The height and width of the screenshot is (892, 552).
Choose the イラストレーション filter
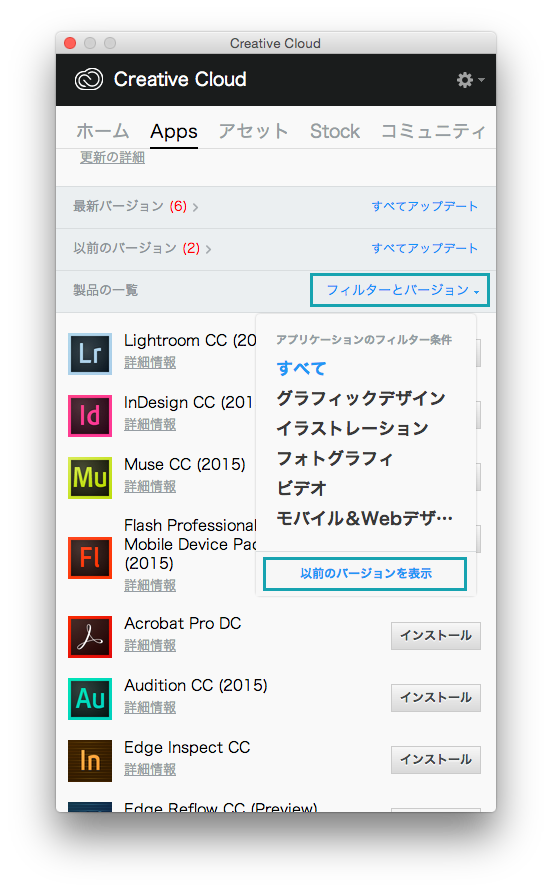pos(352,428)
